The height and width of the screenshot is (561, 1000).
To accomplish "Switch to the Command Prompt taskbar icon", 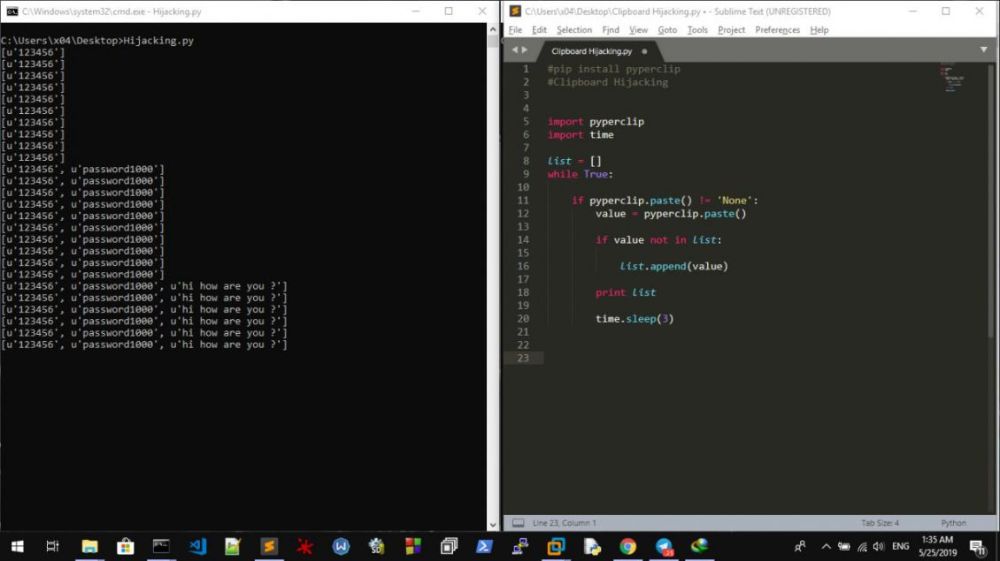I will (x=161, y=546).
